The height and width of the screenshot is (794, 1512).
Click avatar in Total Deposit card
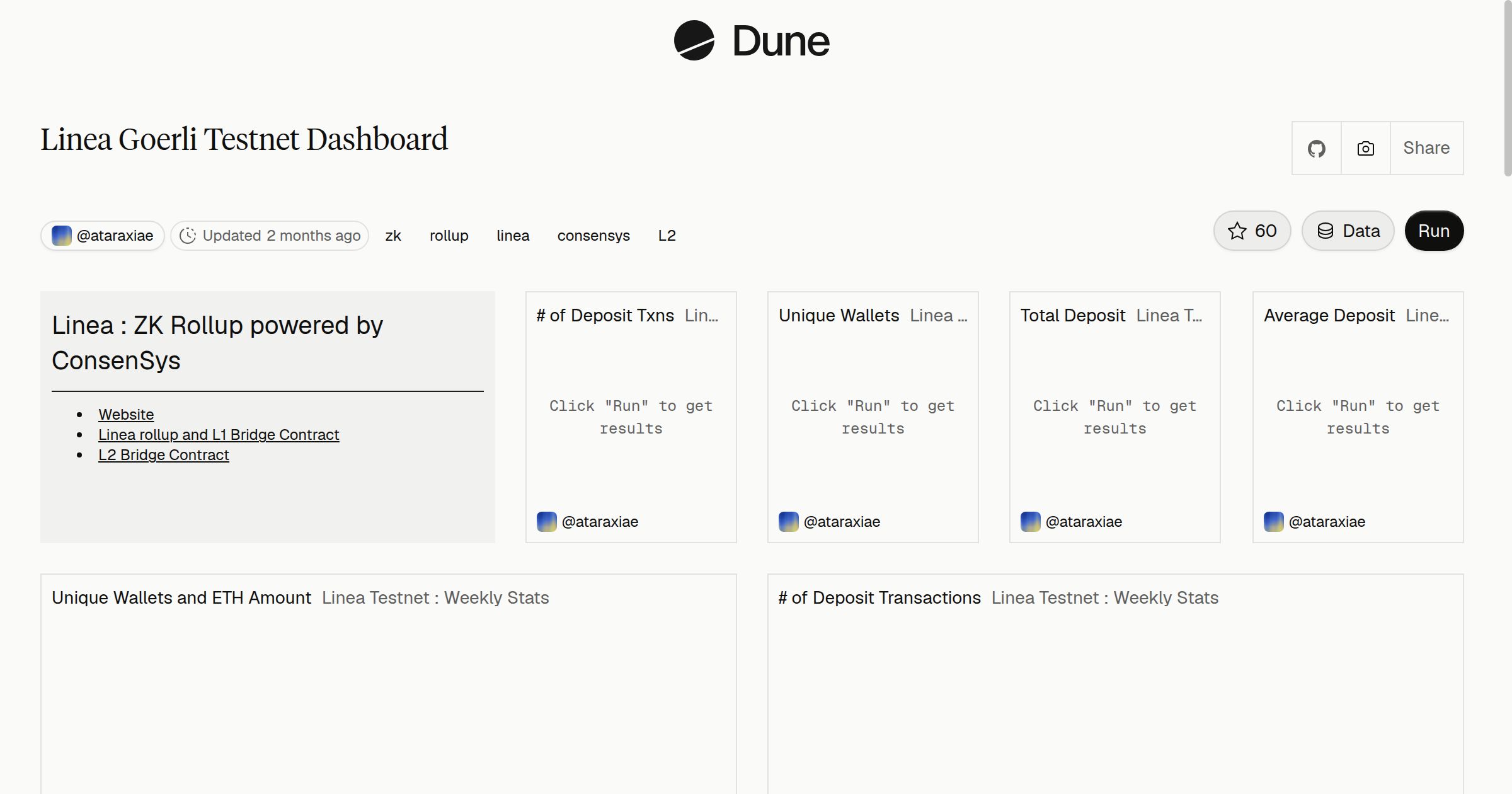(x=1031, y=522)
